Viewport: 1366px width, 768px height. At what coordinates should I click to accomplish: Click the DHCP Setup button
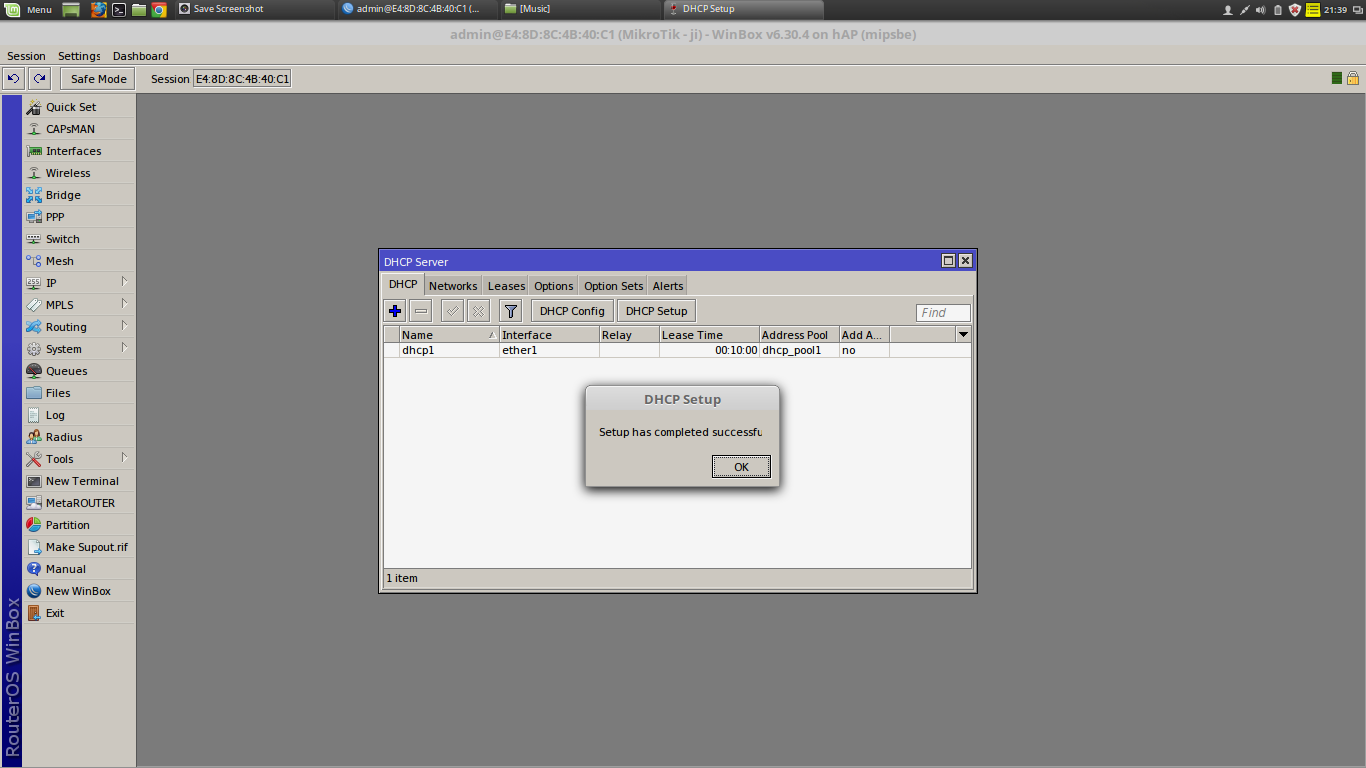pos(656,311)
